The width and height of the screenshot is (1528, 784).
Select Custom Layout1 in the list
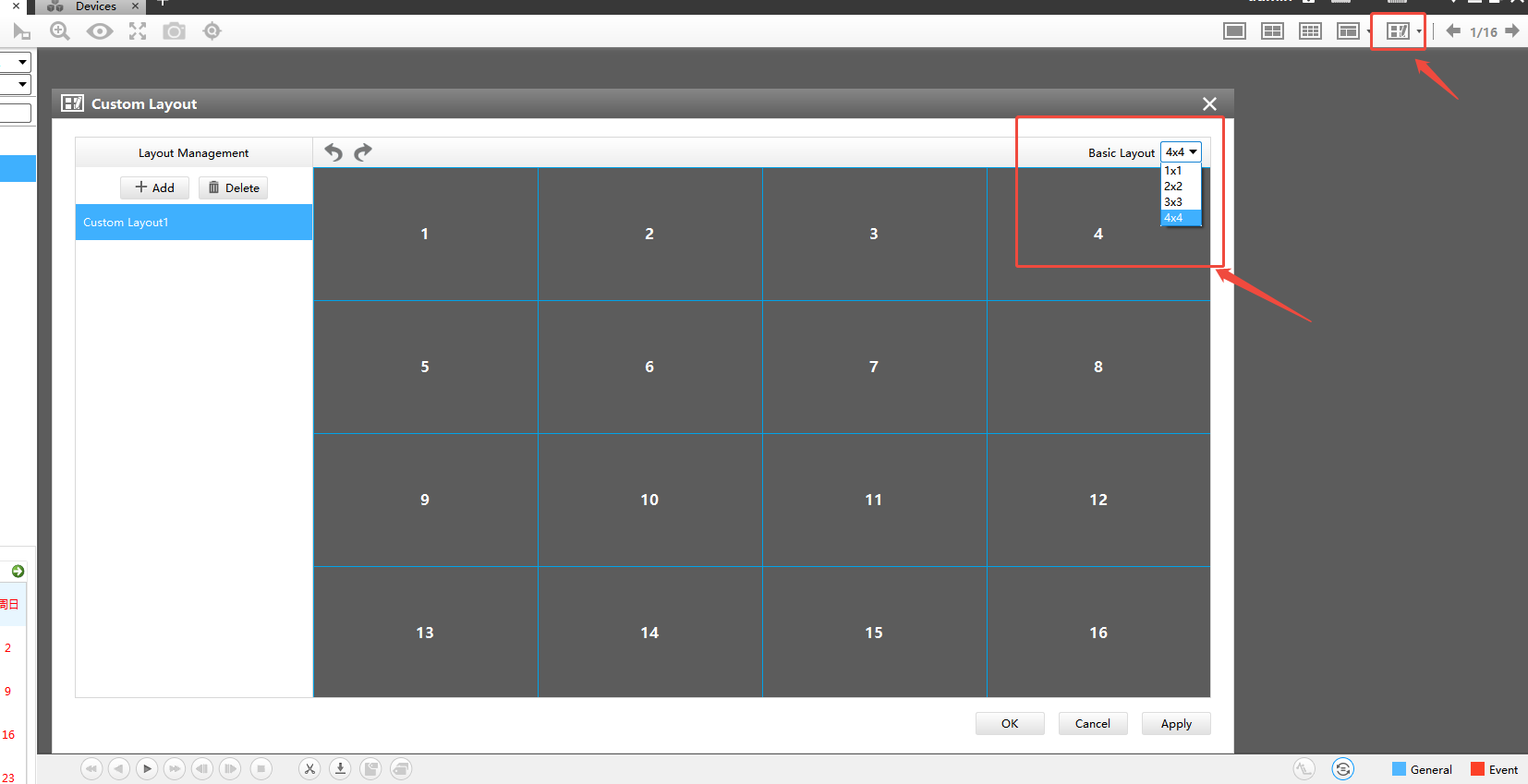coord(194,223)
